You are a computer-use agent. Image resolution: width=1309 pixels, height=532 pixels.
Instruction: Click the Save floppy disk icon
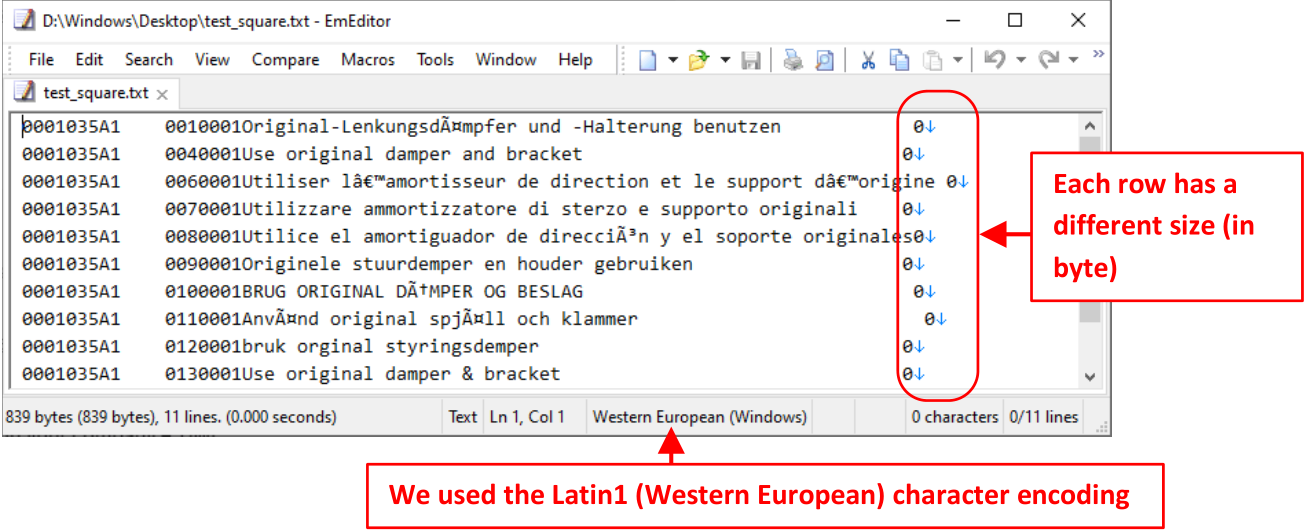pos(751,61)
